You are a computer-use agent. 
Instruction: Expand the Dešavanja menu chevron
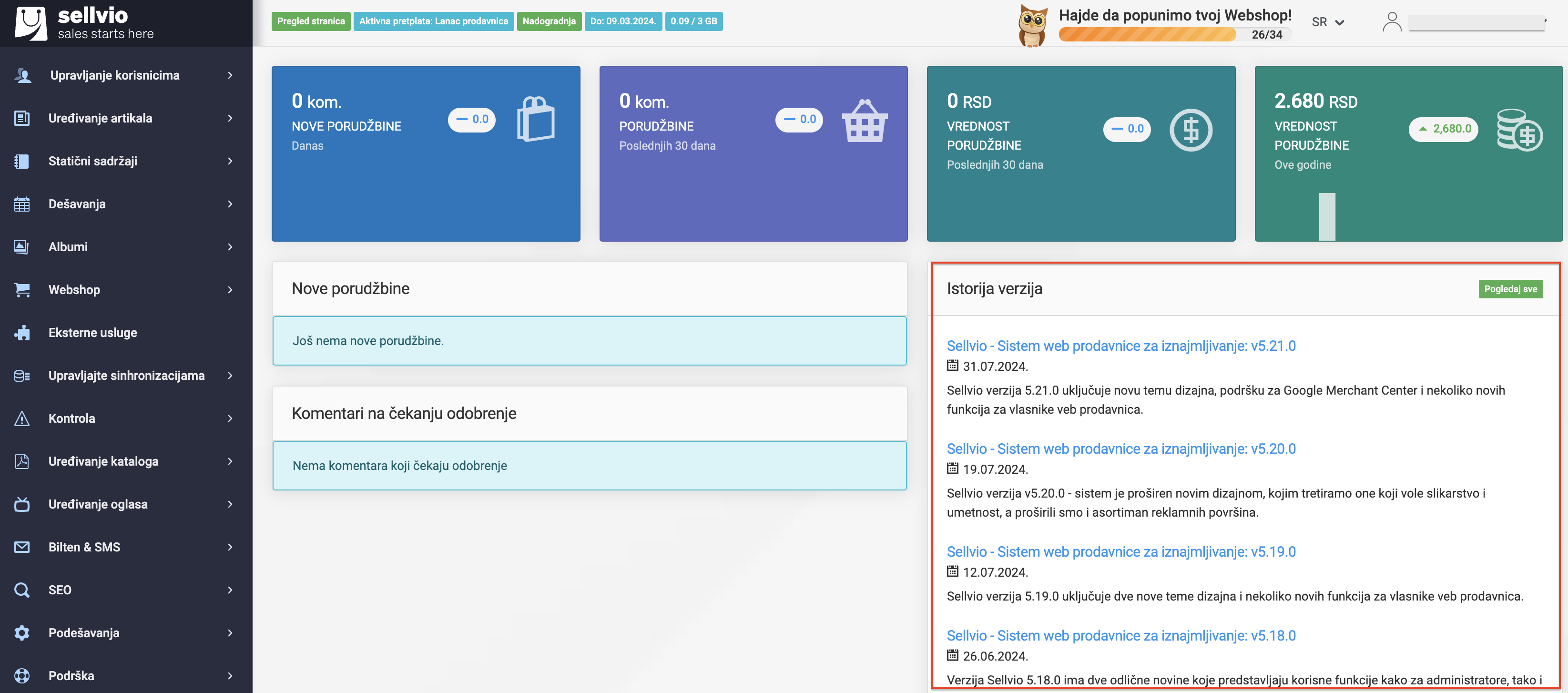[x=230, y=204]
